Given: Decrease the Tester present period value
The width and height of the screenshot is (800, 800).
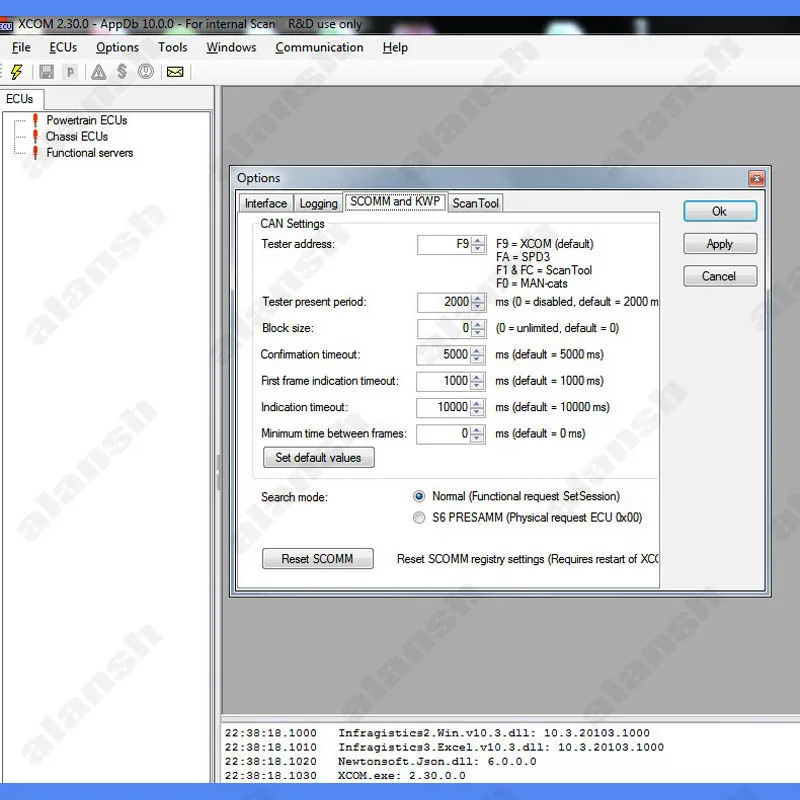Looking at the screenshot, I should point(478,306).
